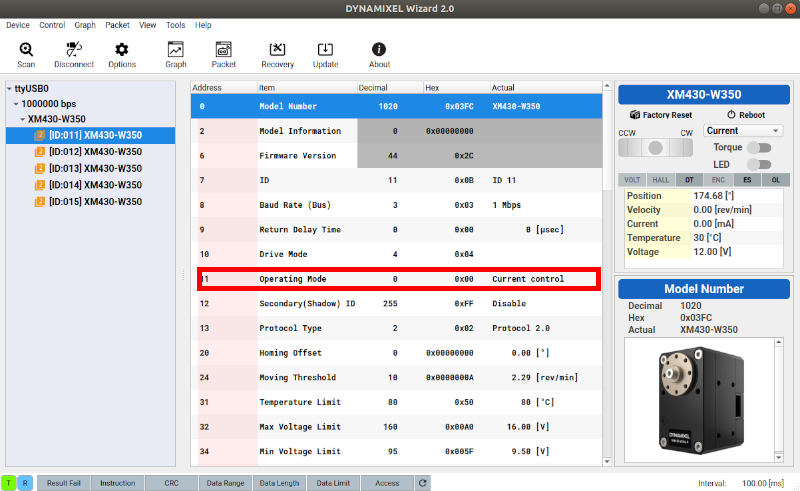The height and width of the screenshot is (491, 800).
Task: Select device [ID:013] XM430-W350
Action: [90, 168]
